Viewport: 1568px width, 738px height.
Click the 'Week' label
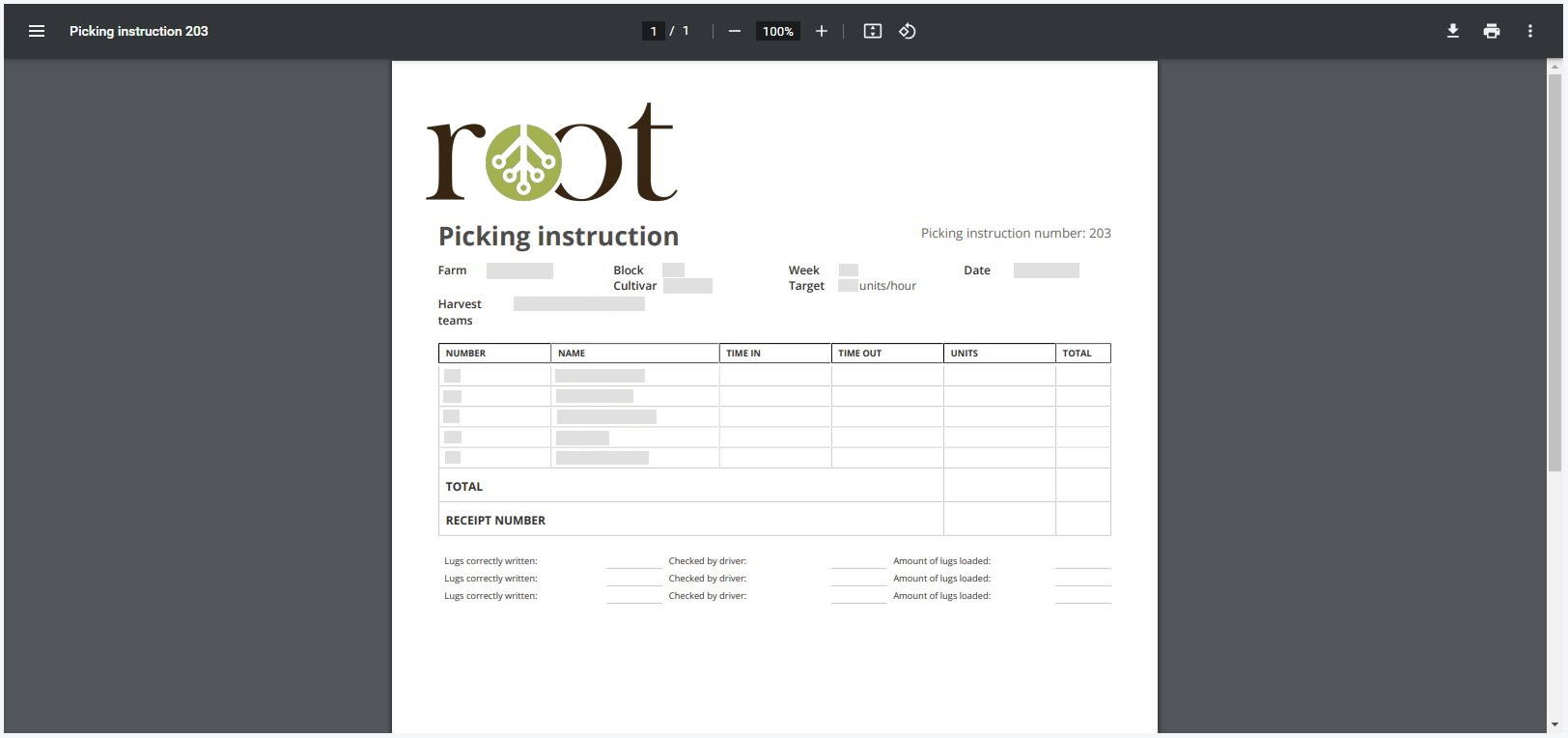(x=803, y=270)
